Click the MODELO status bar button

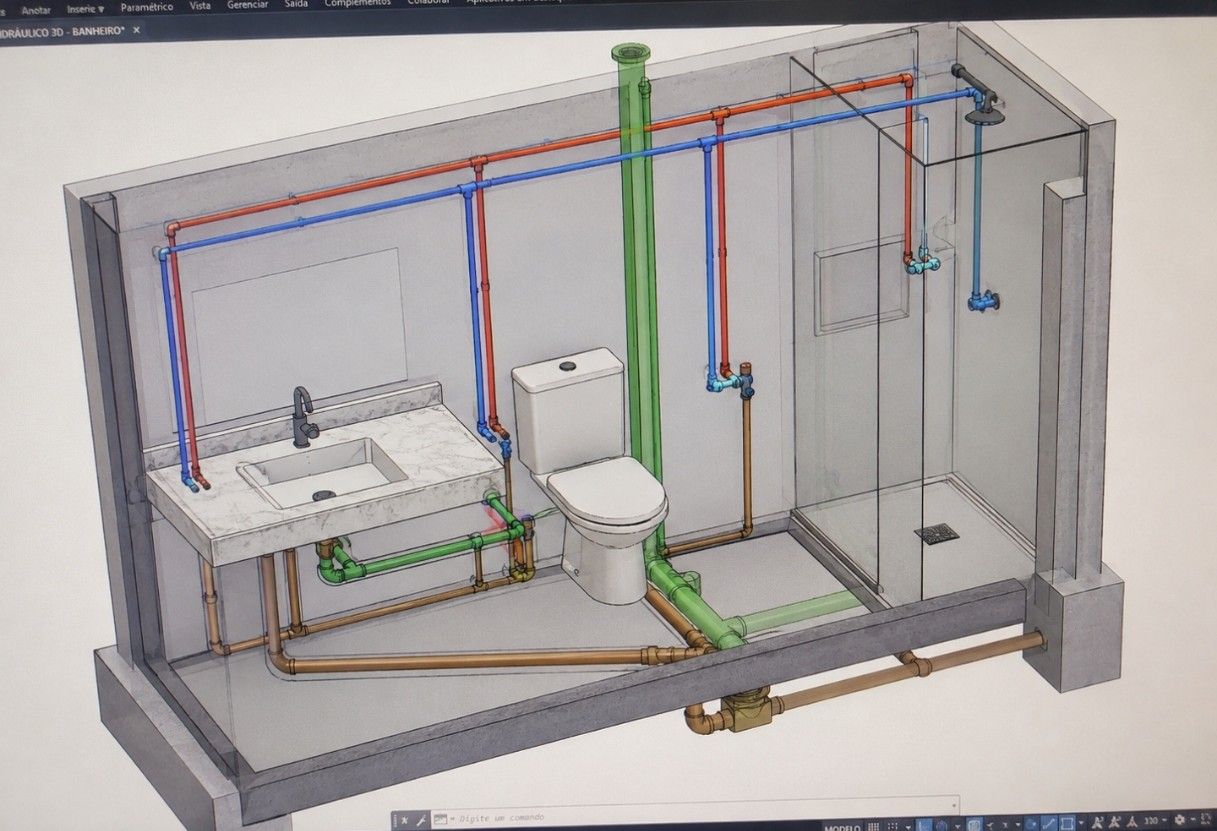point(840,827)
